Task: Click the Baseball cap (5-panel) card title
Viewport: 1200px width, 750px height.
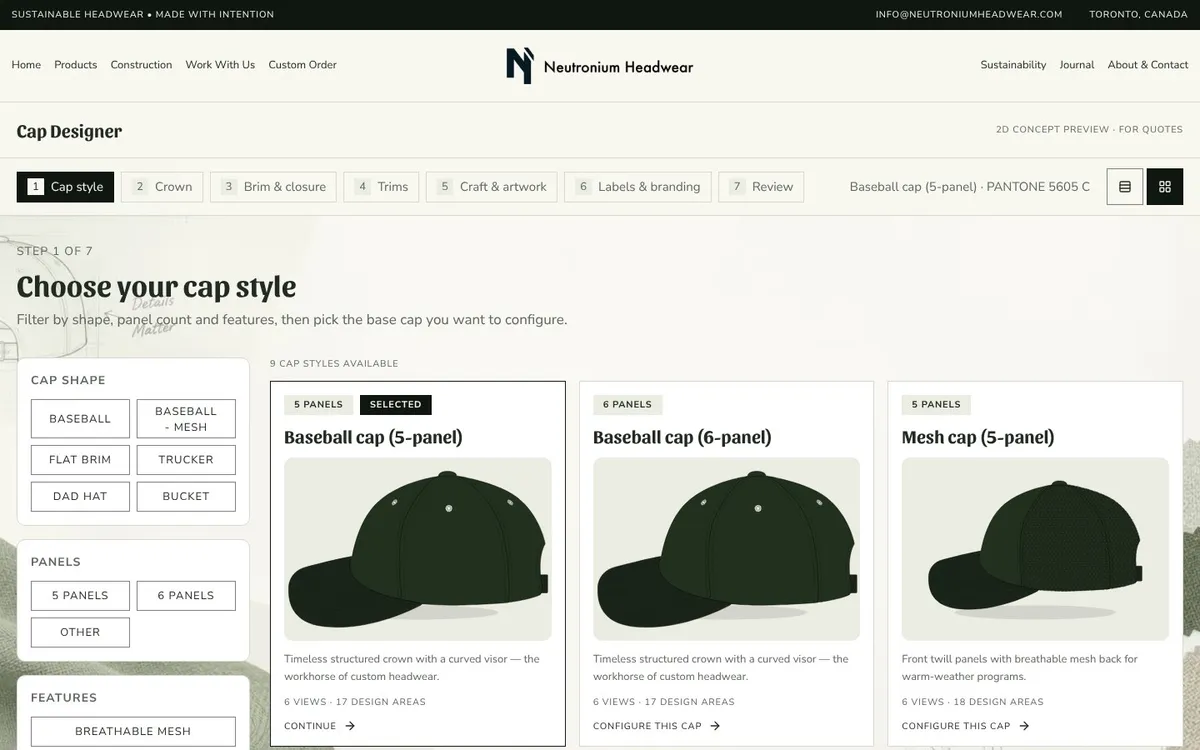Action: tap(373, 437)
